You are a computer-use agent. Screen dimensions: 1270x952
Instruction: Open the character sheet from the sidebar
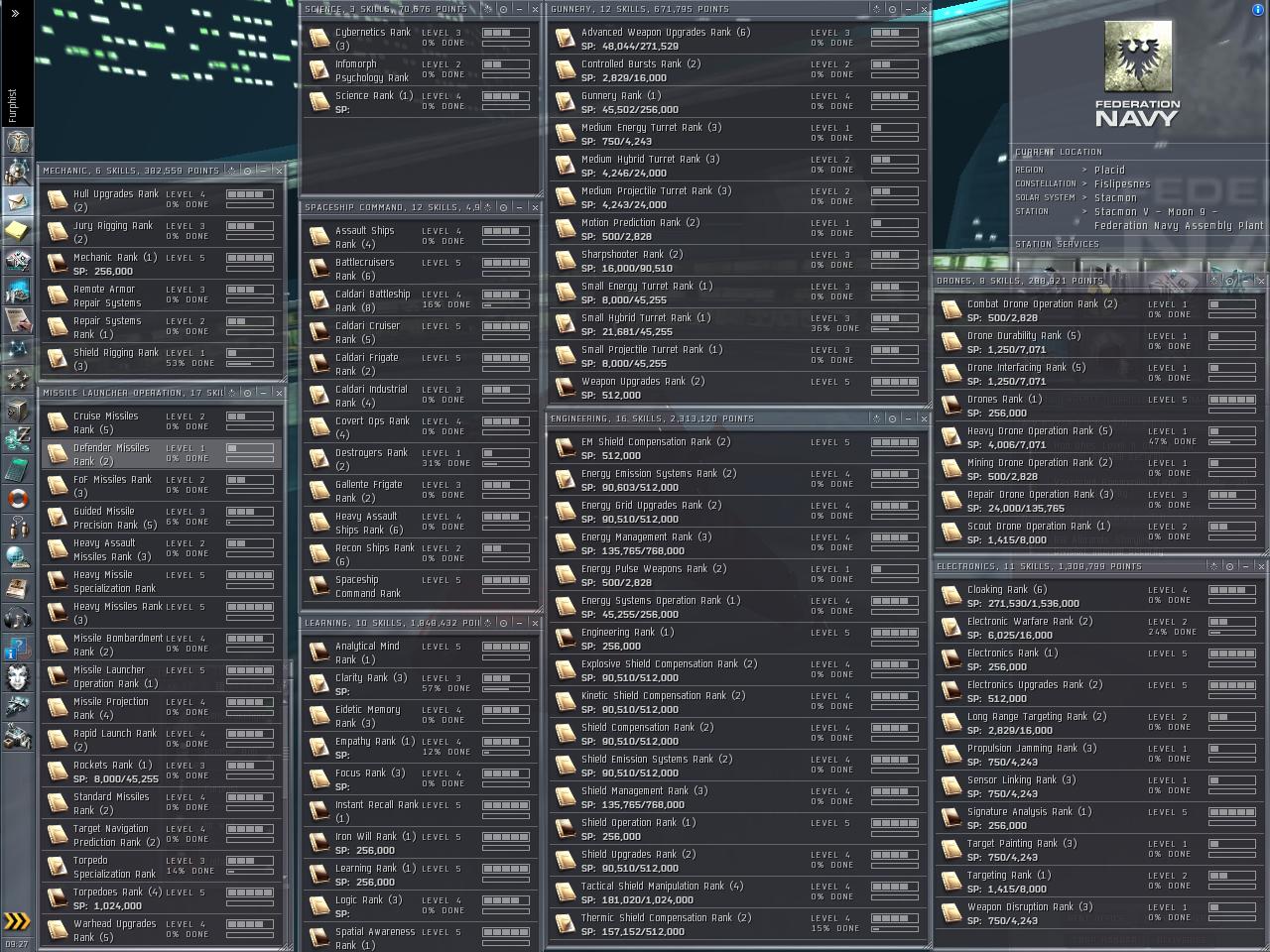(x=17, y=141)
